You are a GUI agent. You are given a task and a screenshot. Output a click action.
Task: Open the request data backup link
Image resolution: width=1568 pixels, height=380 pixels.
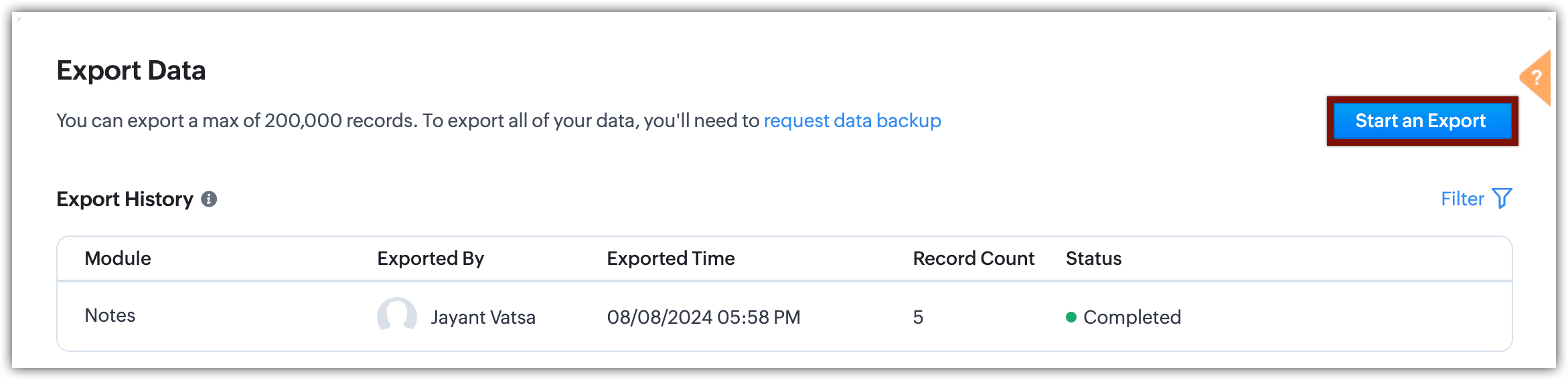pyautogui.click(x=852, y=120)
